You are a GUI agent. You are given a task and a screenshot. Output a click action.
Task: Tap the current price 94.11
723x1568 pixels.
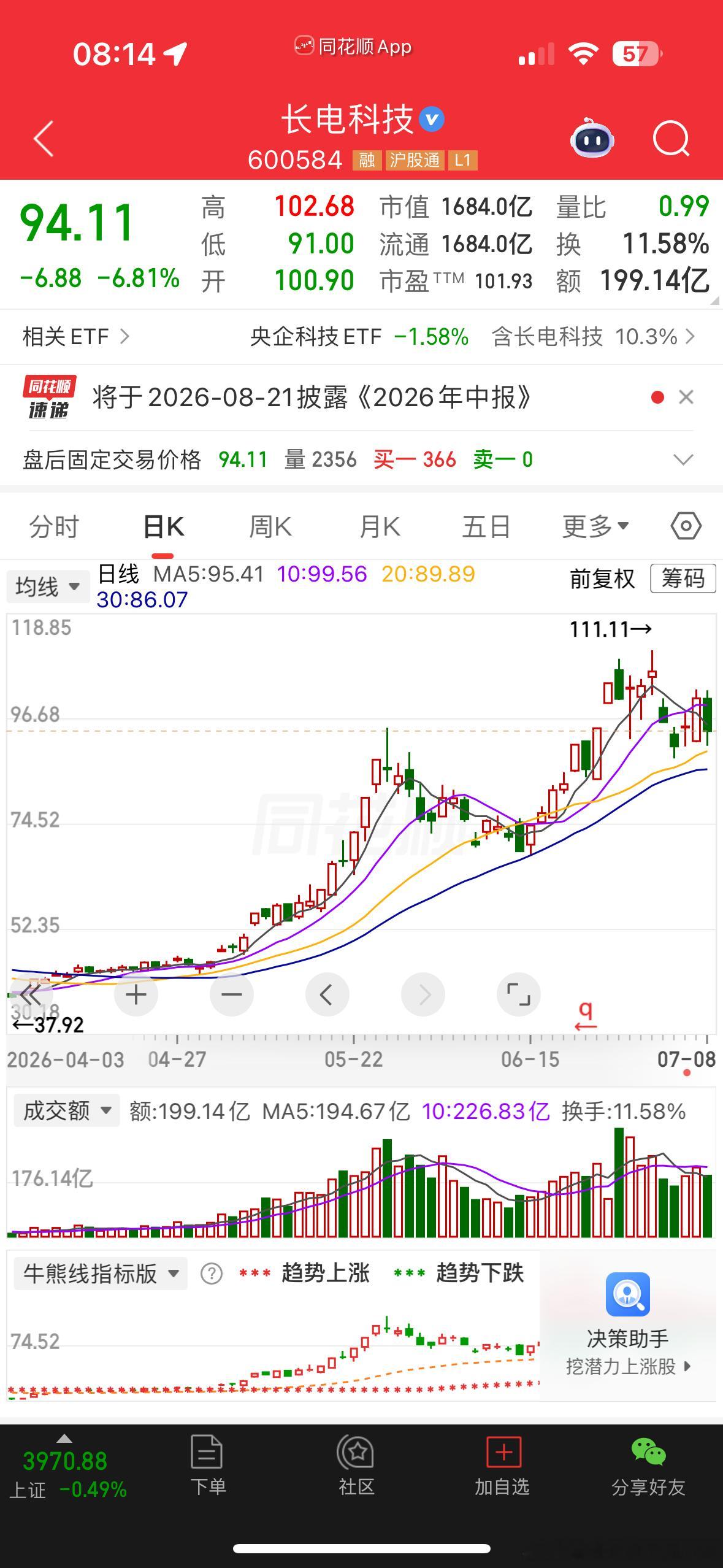(x=77, y=223)
